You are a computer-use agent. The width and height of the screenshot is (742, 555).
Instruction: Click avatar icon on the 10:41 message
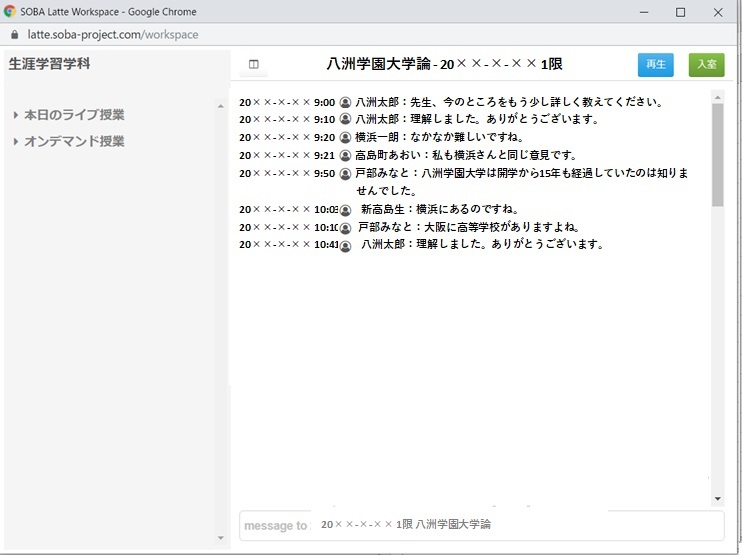click(x=345, y=246)
